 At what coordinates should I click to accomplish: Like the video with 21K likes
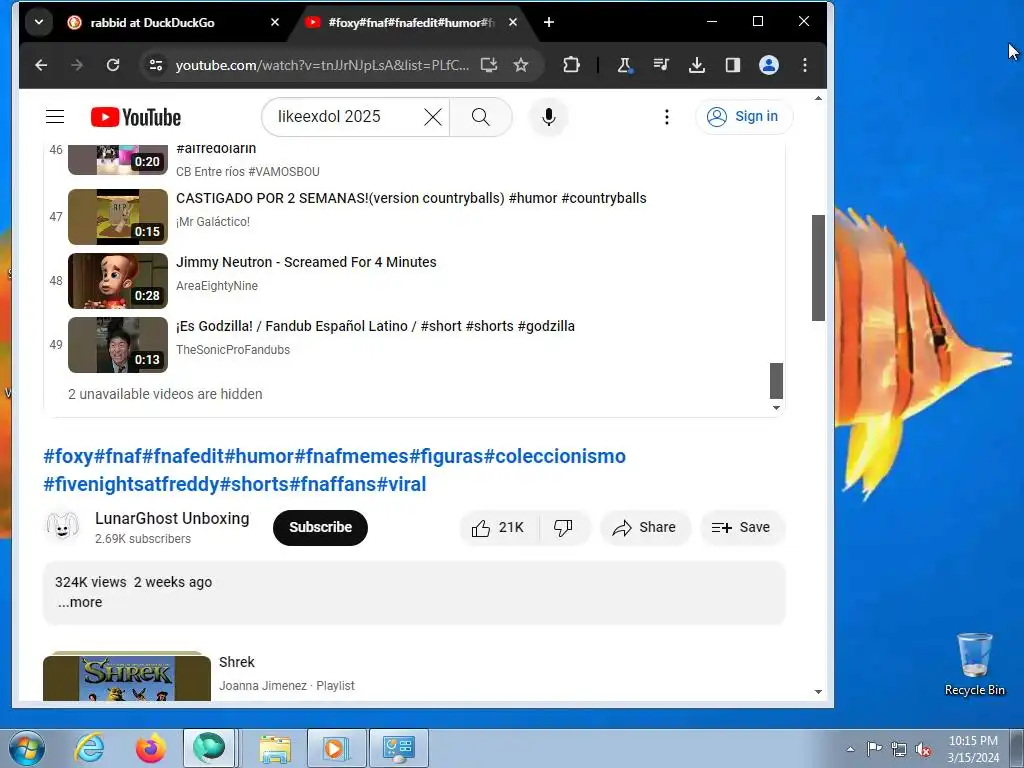499,527
